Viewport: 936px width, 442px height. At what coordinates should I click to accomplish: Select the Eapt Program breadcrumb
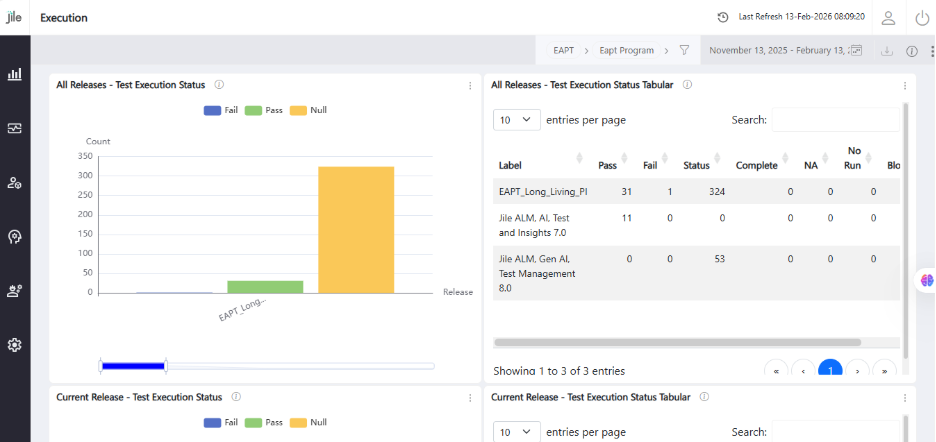626,50
